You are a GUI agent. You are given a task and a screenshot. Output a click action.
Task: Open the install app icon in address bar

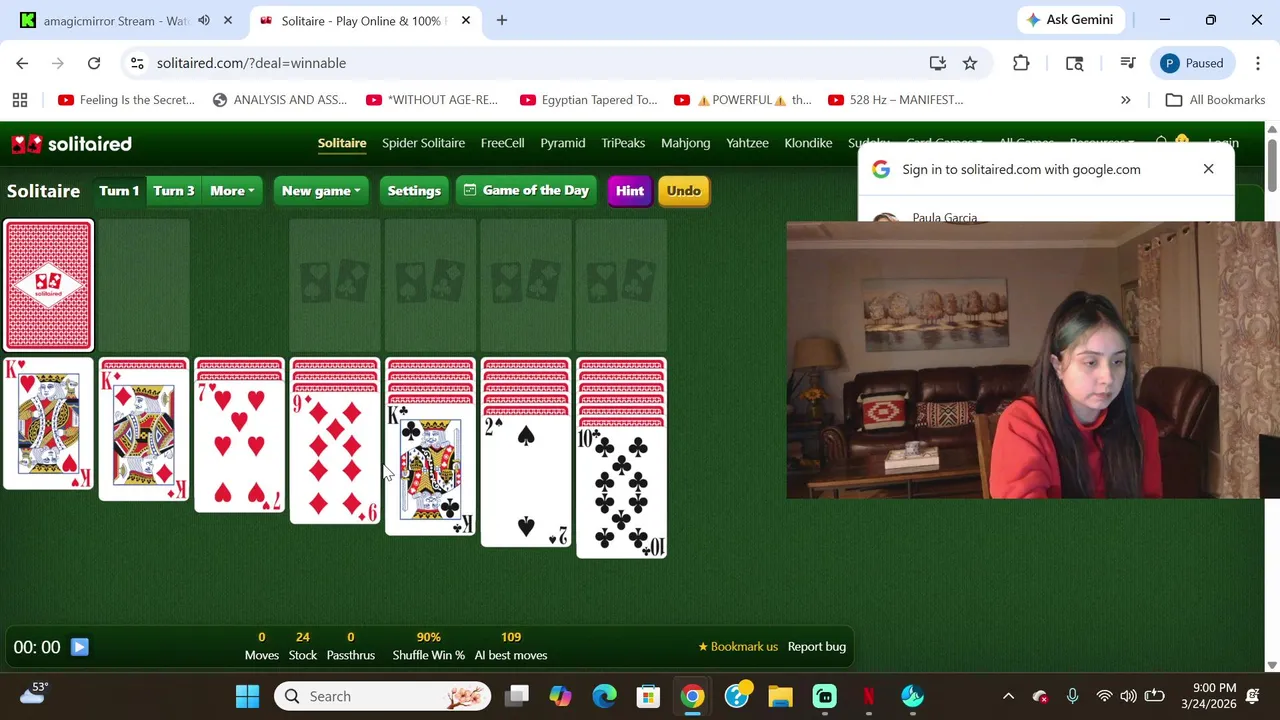pos(938,63)
